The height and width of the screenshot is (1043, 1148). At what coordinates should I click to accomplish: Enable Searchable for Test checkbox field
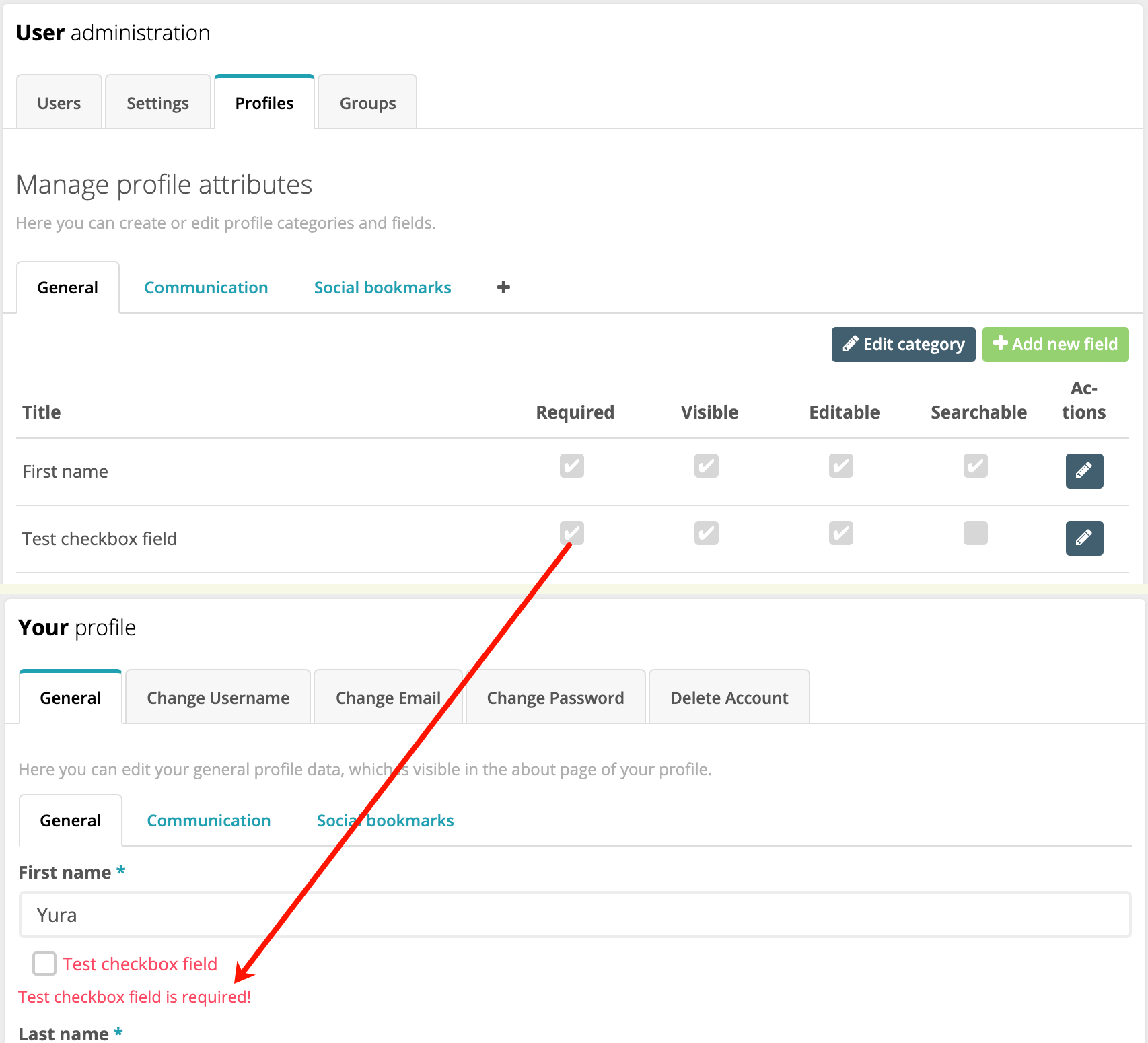pyautogui.click(x=975, y=533)
